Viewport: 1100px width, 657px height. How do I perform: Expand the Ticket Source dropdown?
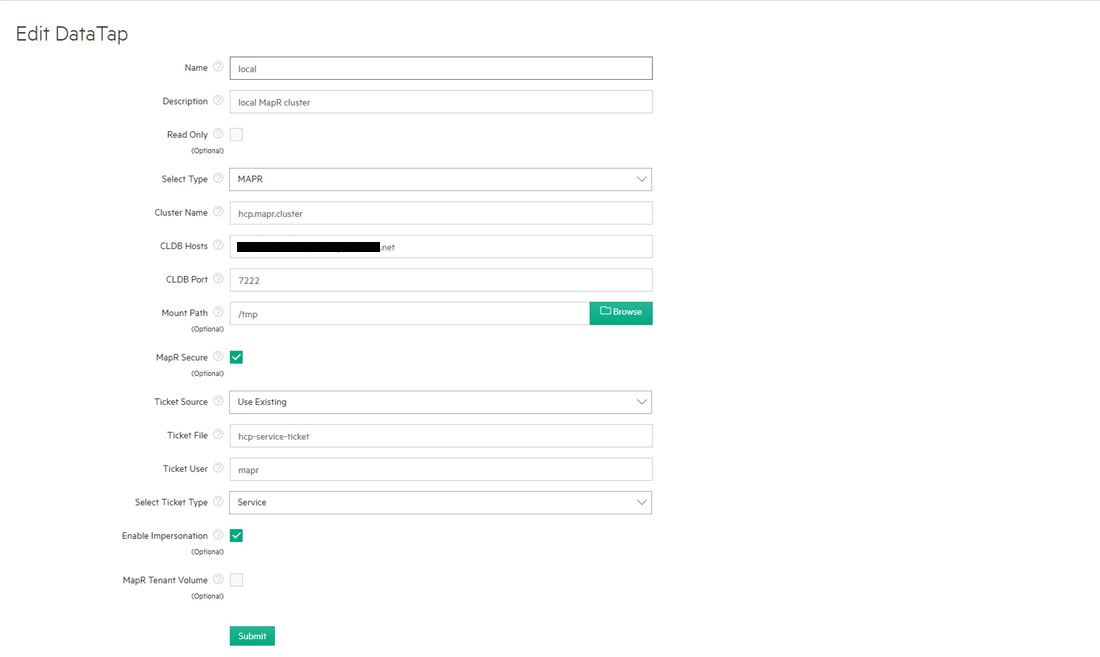tap(441, 402)
